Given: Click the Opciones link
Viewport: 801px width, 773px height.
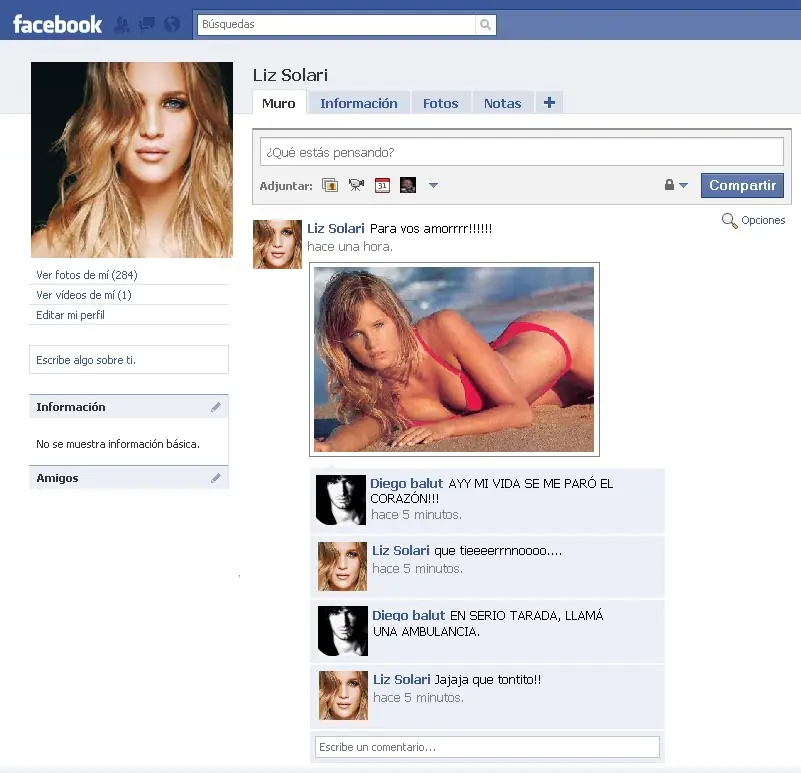Looking at the screenshot, I should 763,220.
